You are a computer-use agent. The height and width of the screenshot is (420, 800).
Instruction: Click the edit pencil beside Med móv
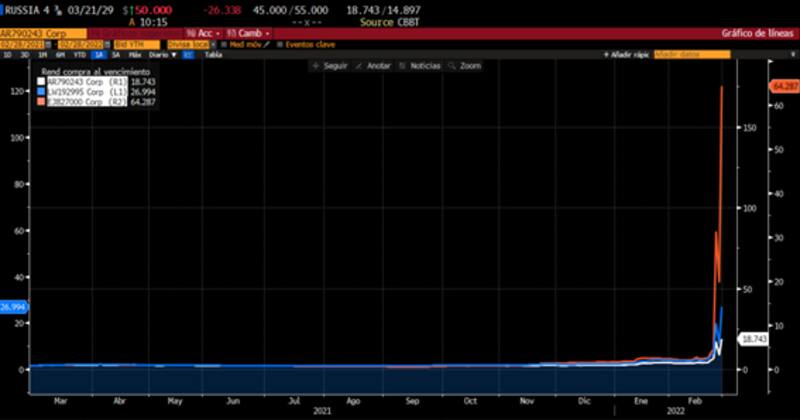(269, 44)
